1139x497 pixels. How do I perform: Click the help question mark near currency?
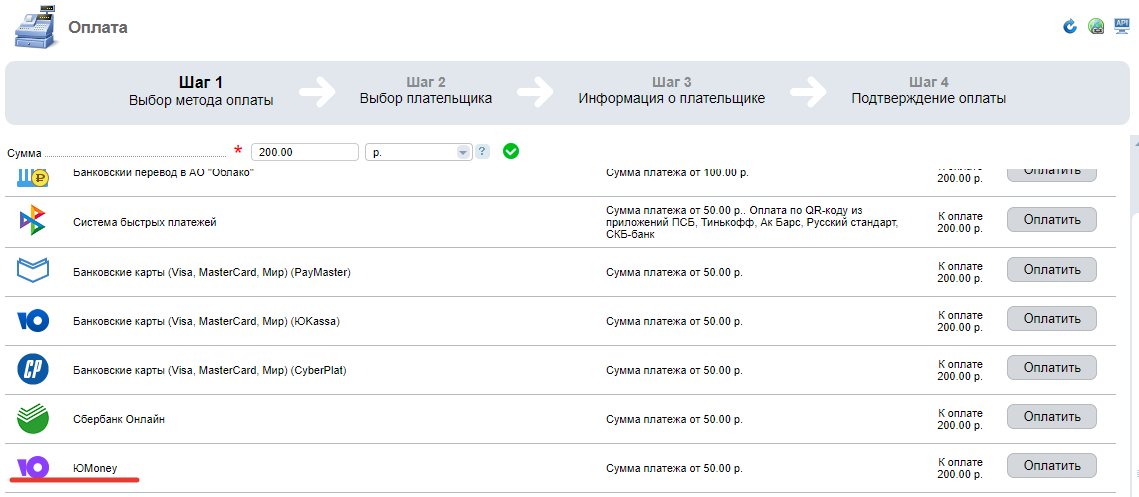coord(482,151)
